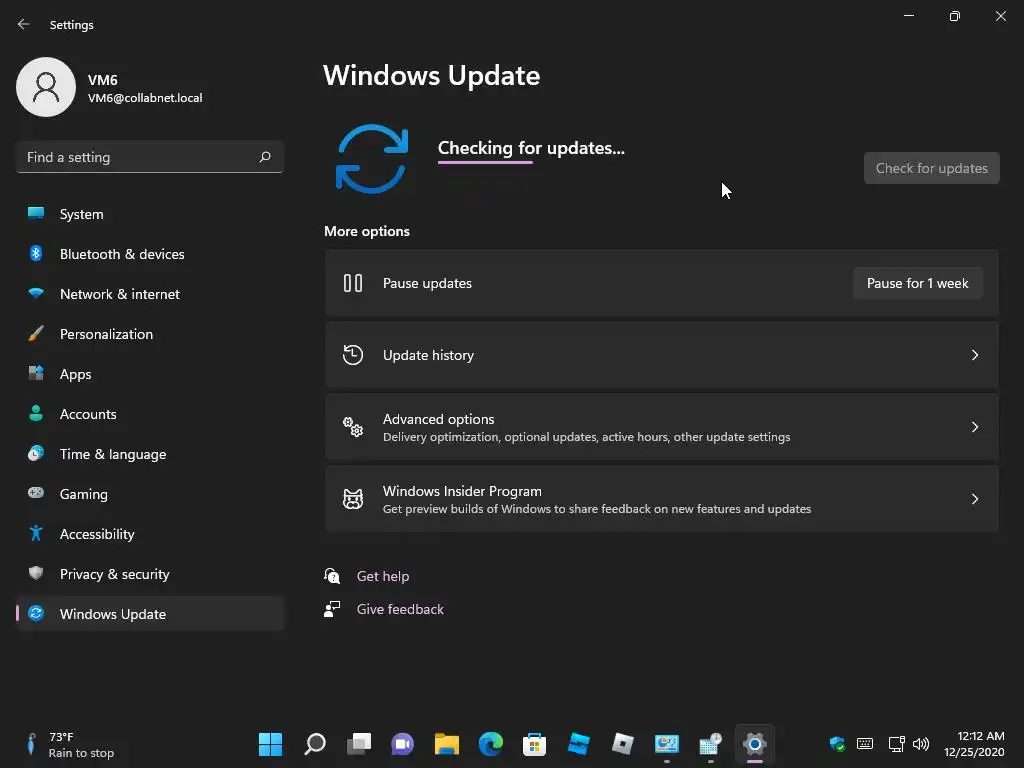Open the Get help link
Screen dimensions: 1024x768
[383, 576]
